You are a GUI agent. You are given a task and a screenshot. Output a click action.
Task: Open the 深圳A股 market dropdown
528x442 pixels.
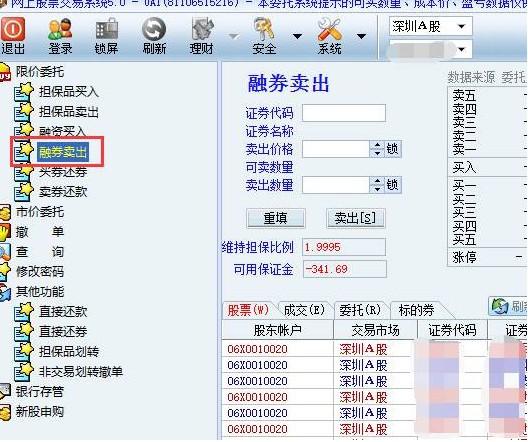(431, 26)
